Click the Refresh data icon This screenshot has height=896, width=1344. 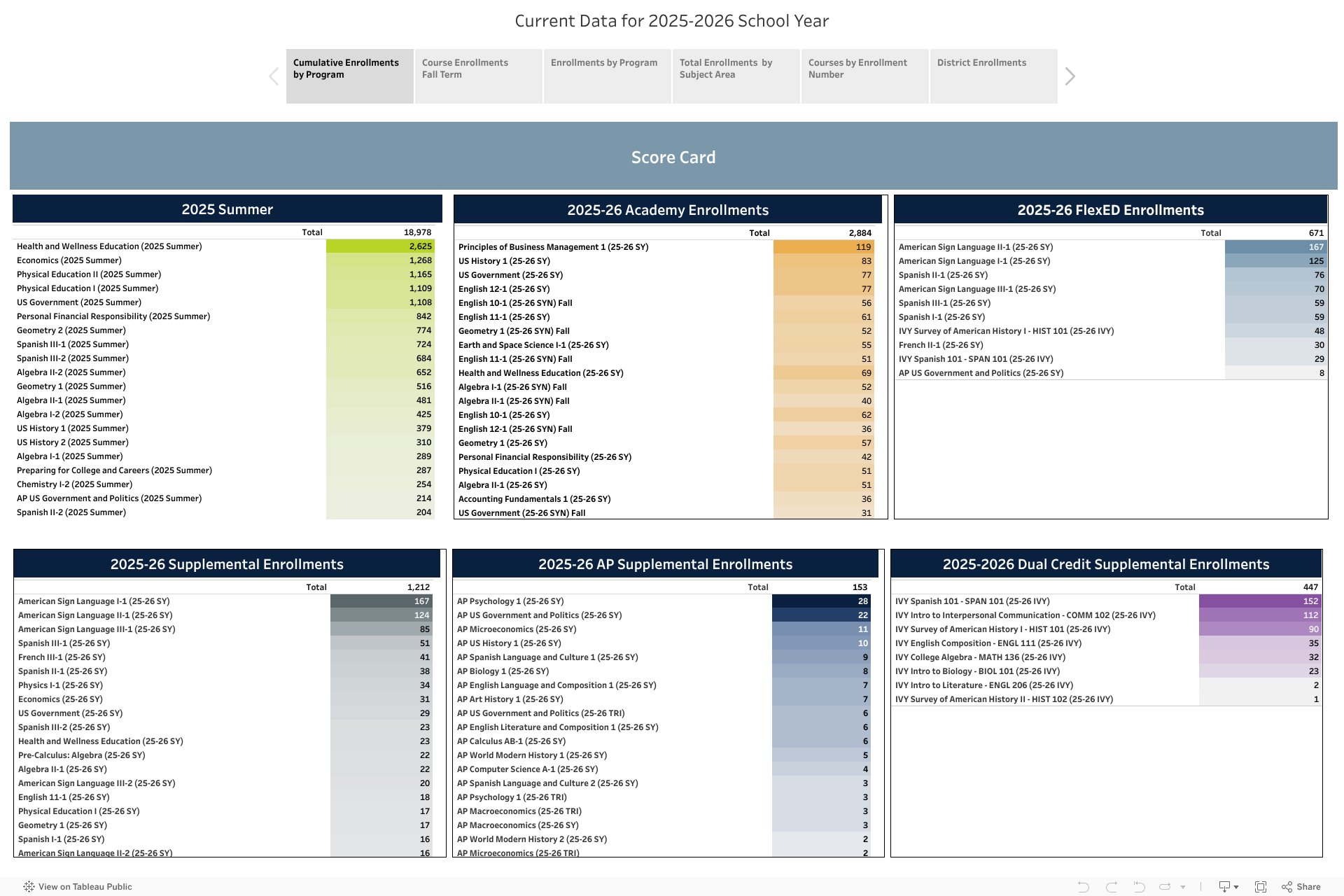pos(1165,887)
